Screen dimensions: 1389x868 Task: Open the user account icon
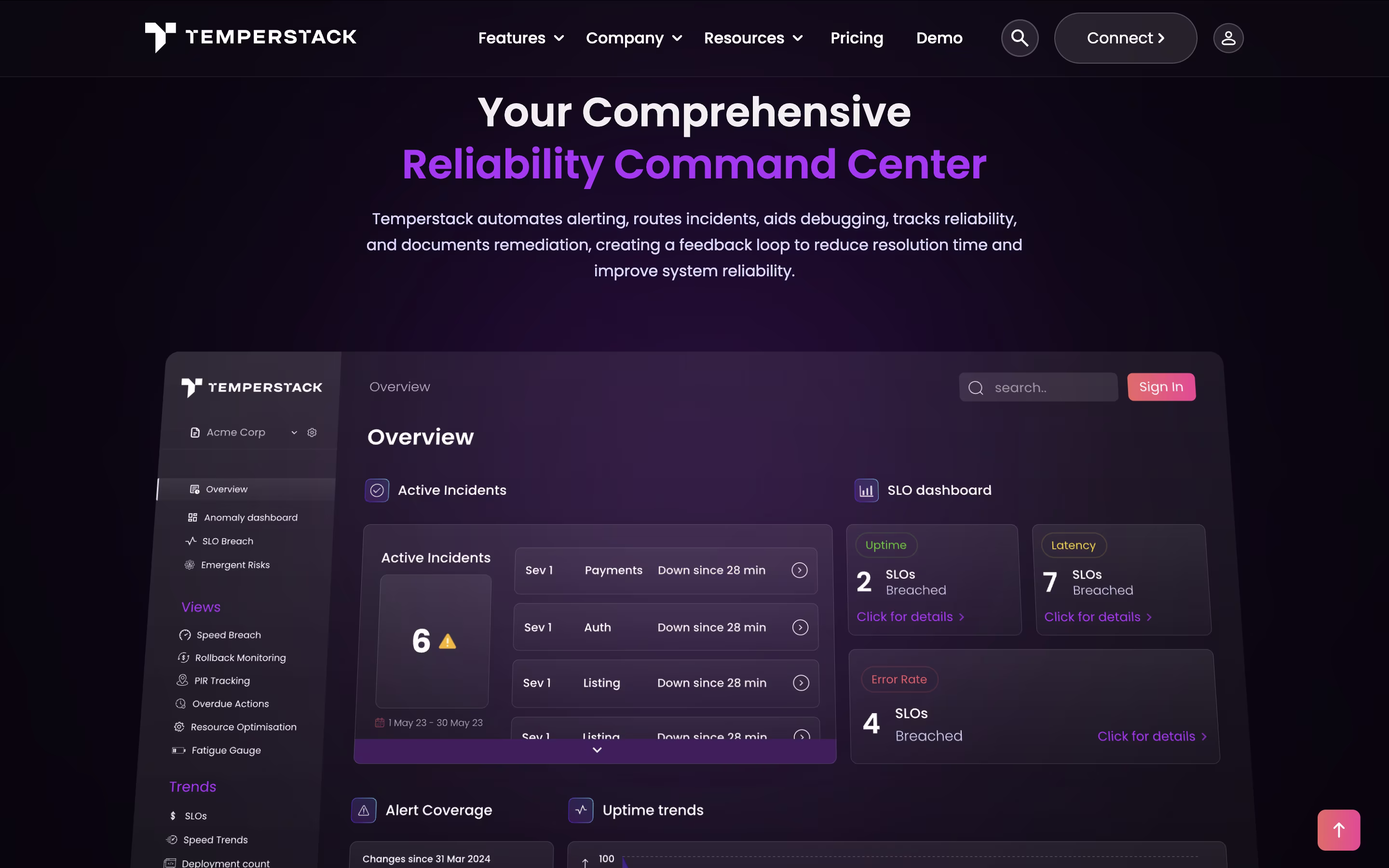point(1228,38)
